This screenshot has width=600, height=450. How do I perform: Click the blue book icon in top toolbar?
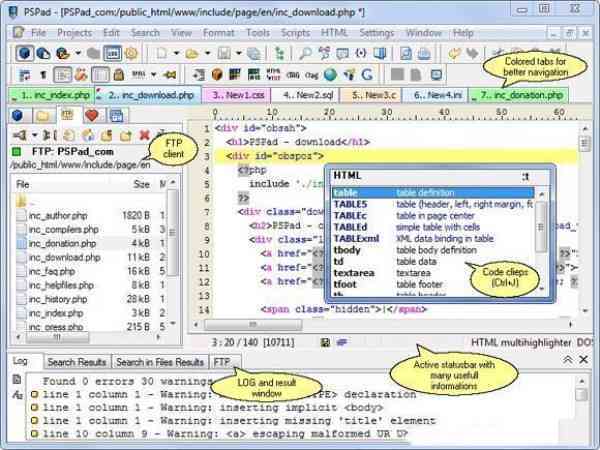pos(380,53)
